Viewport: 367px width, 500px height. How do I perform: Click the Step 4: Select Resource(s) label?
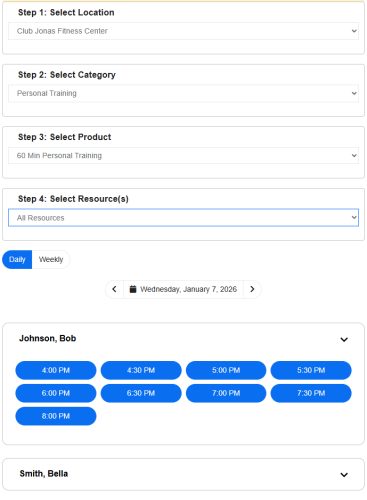[x=73, y=199]
